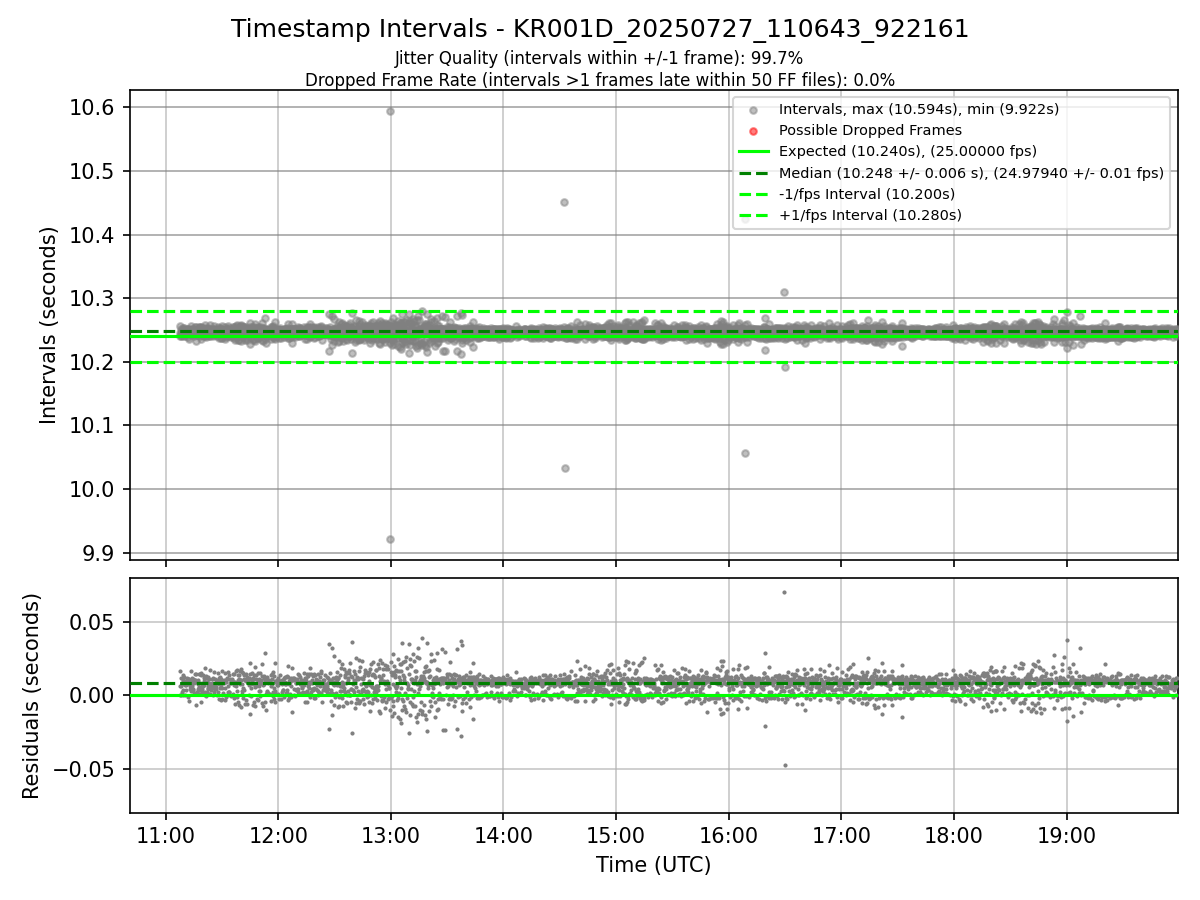Click the 17:00 time tick label
1200x900 pixels.
[840, 835]
